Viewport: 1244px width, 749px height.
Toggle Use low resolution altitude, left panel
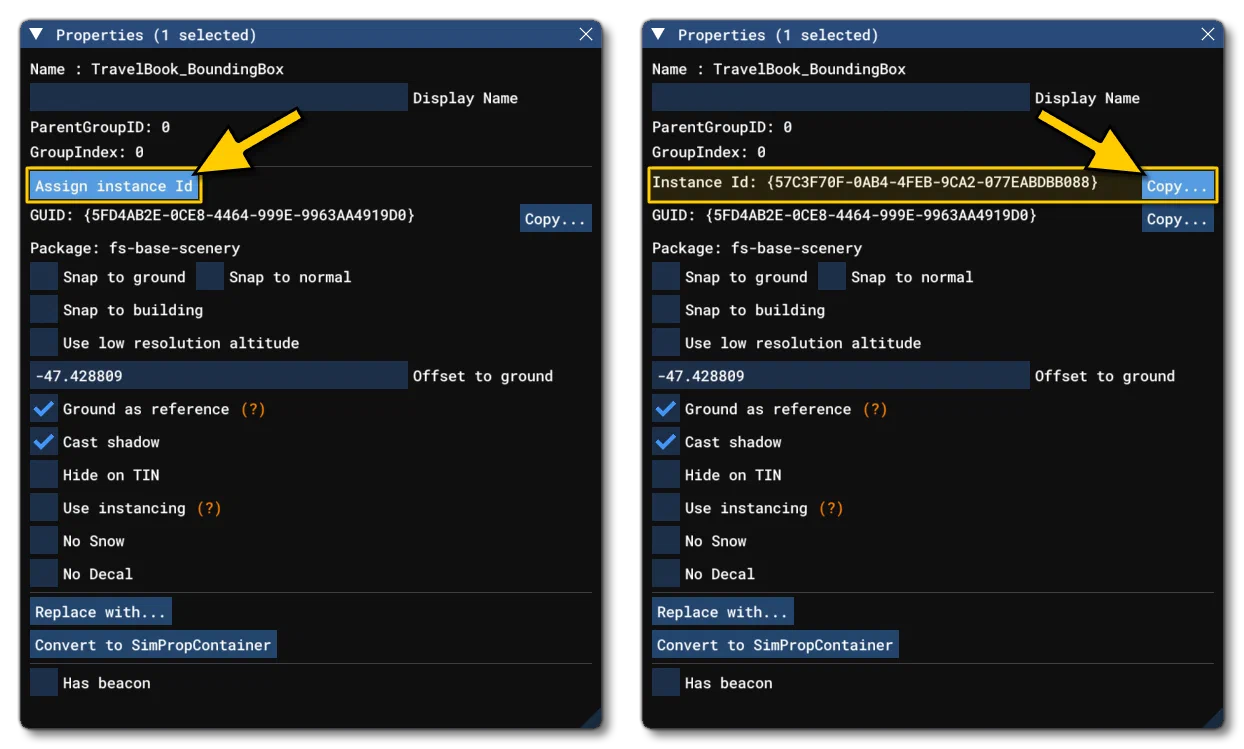tap(44, 343)
